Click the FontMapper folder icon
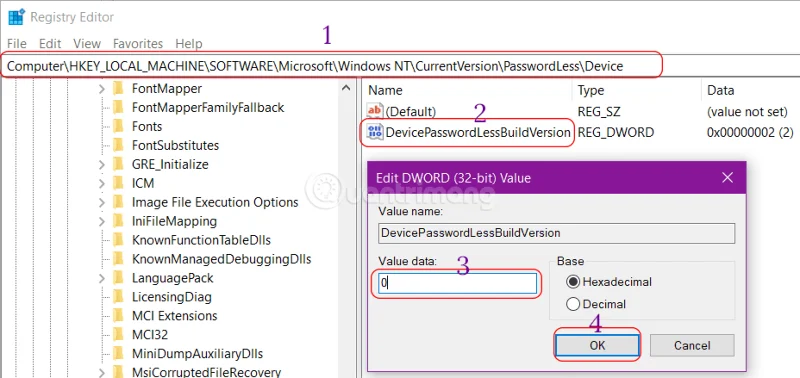Image resolution: width=800 pixels, height=378 pixels. coord(118,89)
